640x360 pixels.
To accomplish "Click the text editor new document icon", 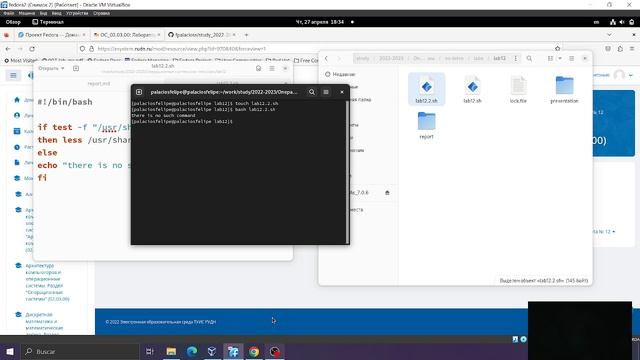I will click(x=76, y=68).
